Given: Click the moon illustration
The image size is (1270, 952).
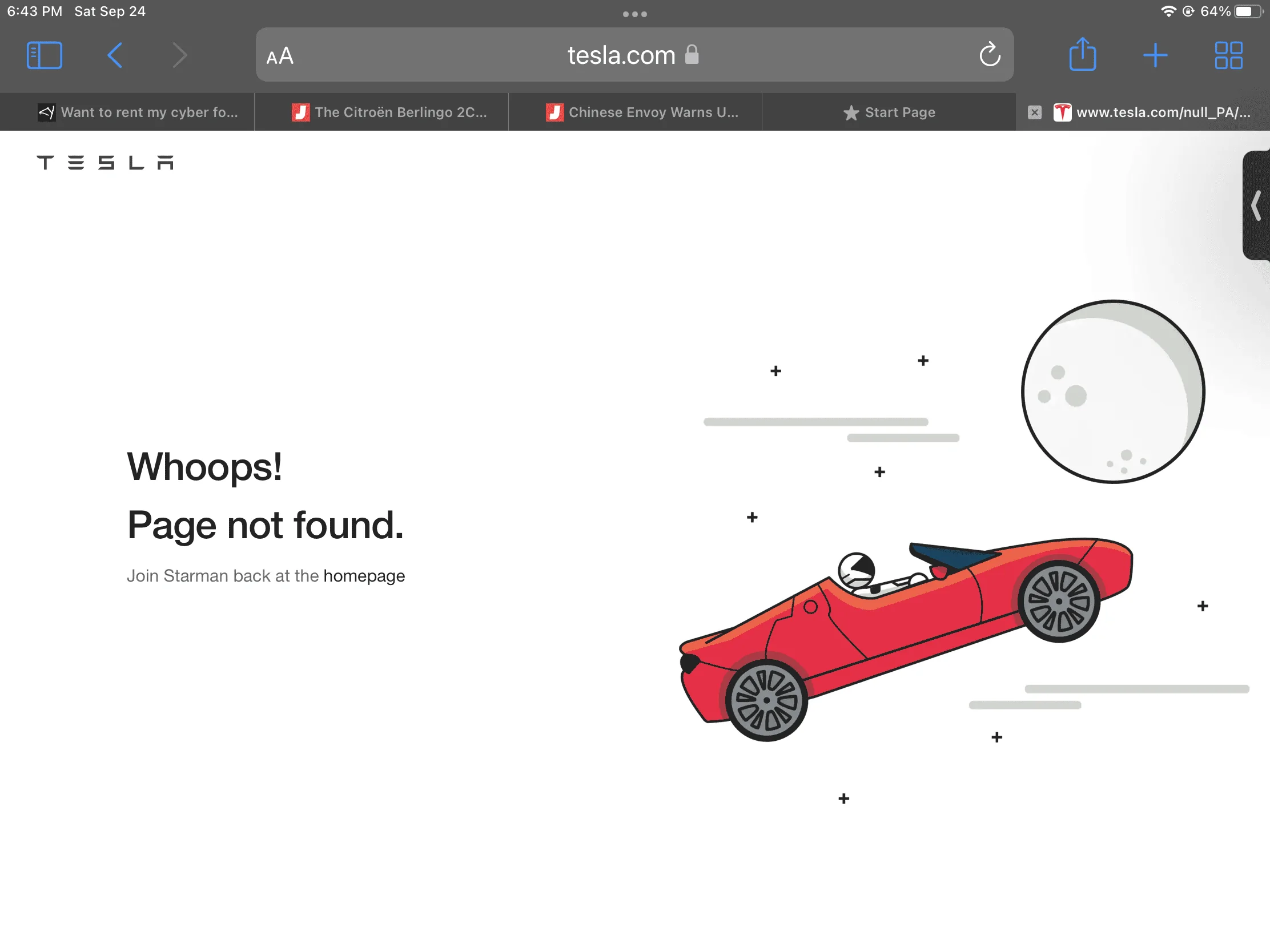Looking at the screenshot, I should pyautogui.click(x=1113, y=392).
